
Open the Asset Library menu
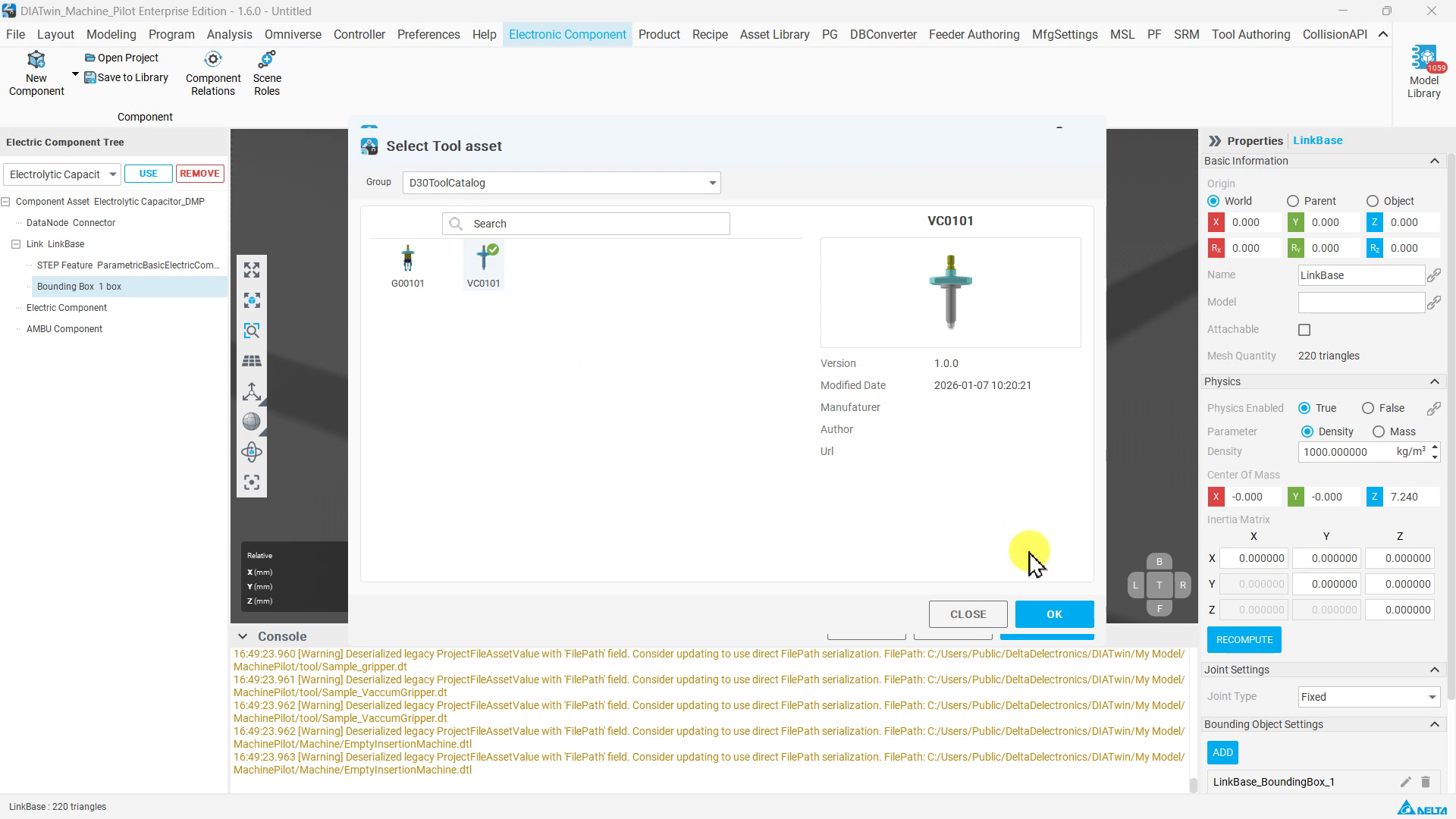(x=774, y=35)
